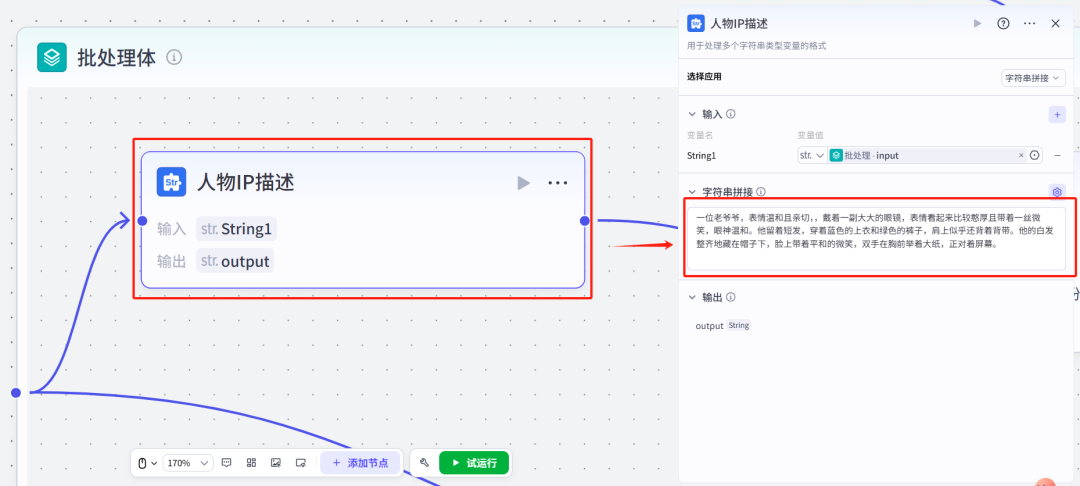Run node via side panel play icon
The image size is (1080, 486).
coord(977,23)
